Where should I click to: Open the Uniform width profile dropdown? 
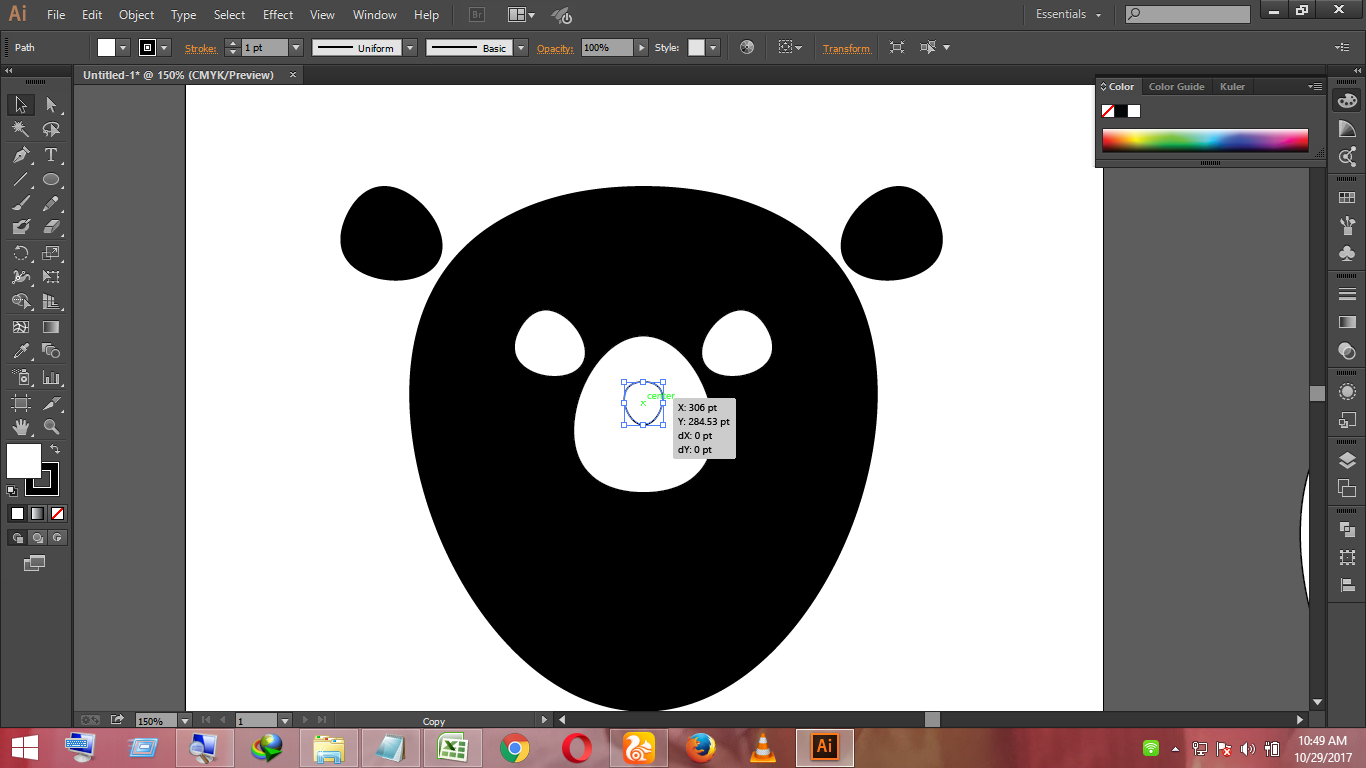pyautogui.click(x=411, y=48)
